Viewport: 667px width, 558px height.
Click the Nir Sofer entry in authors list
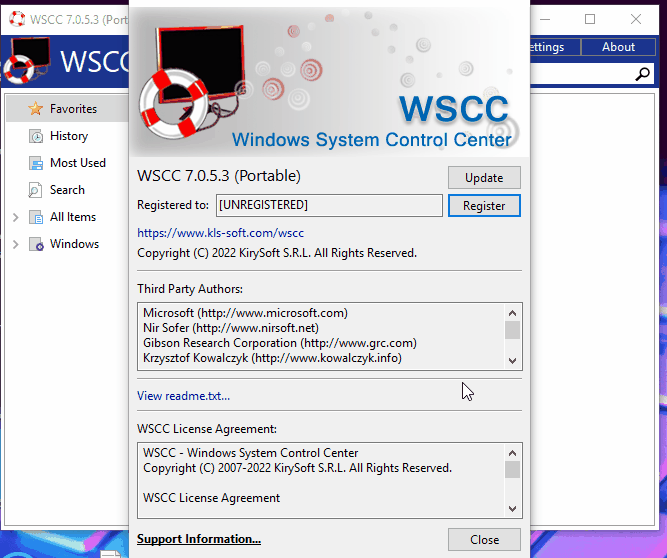[x=231, y=328]
